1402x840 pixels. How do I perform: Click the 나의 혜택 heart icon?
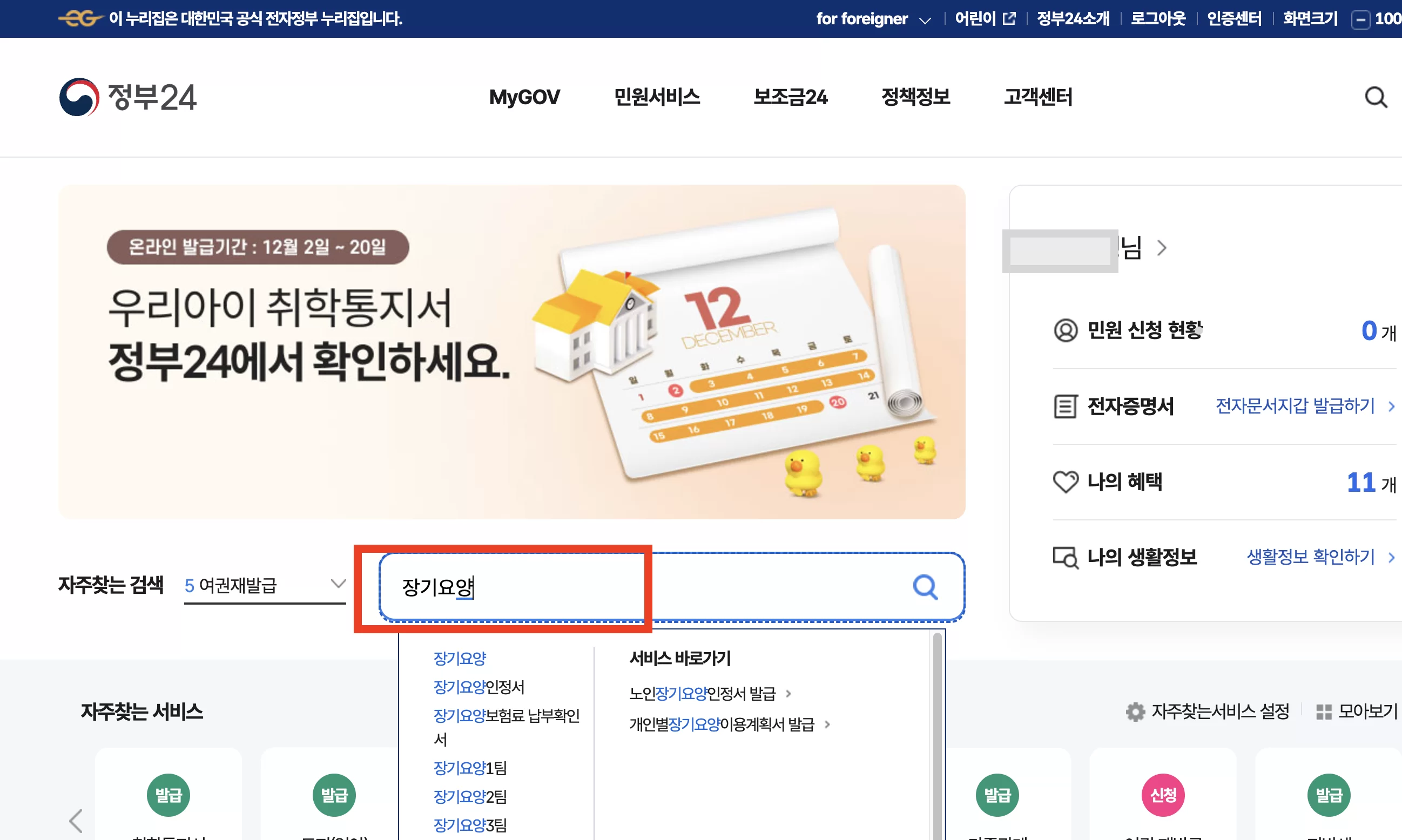click(x=1065, y=482)
